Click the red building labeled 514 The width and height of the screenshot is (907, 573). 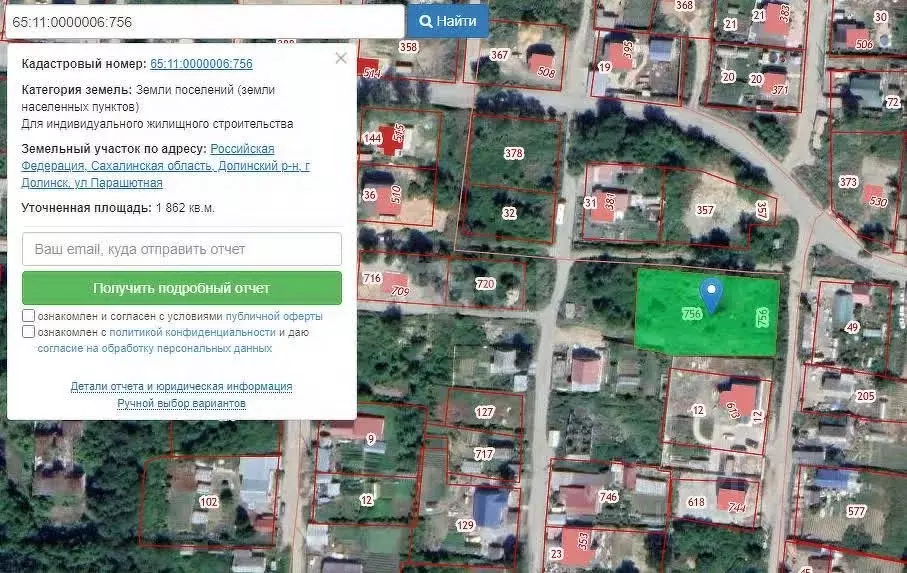(369, 69)
